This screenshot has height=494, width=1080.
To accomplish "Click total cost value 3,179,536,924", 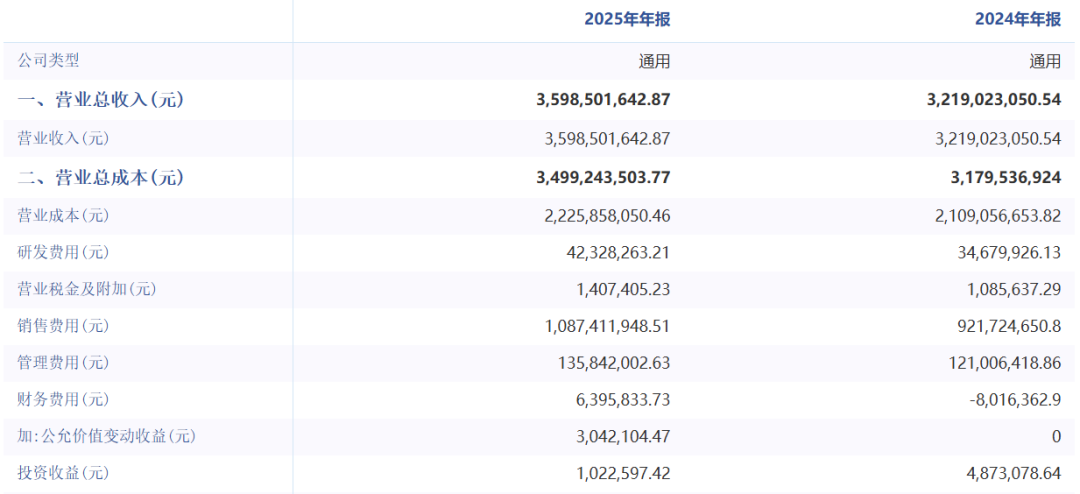I will point(1004,178).
